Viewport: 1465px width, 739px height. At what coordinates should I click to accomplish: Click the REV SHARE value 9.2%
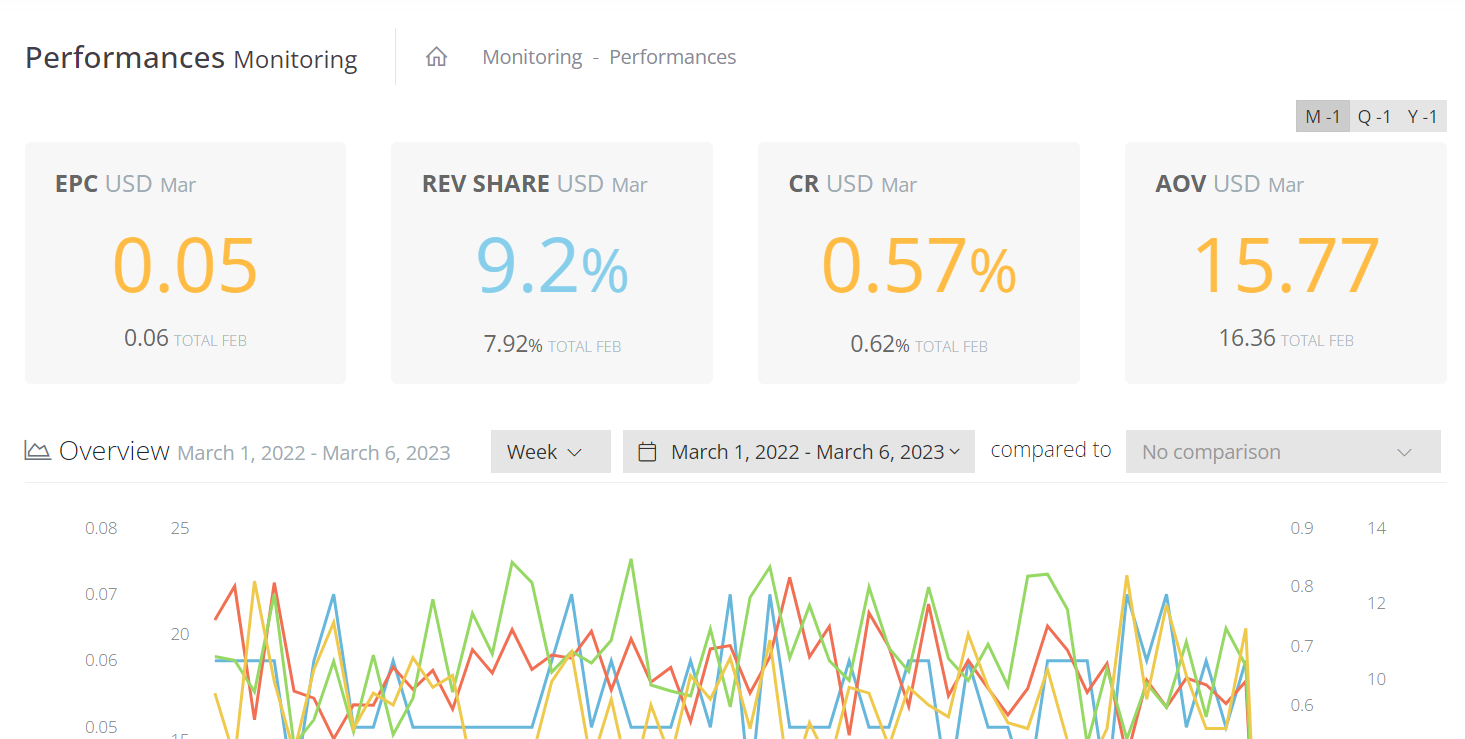(x=552, y=266)
